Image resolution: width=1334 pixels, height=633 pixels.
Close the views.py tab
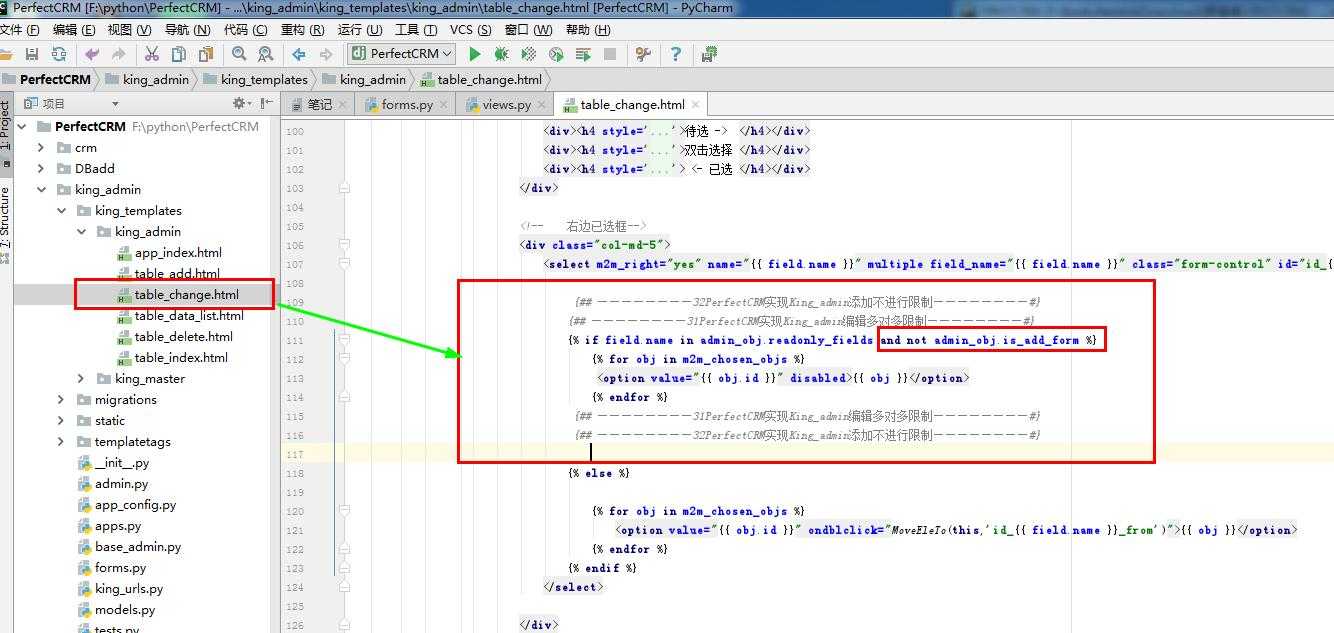pos(541,104)
